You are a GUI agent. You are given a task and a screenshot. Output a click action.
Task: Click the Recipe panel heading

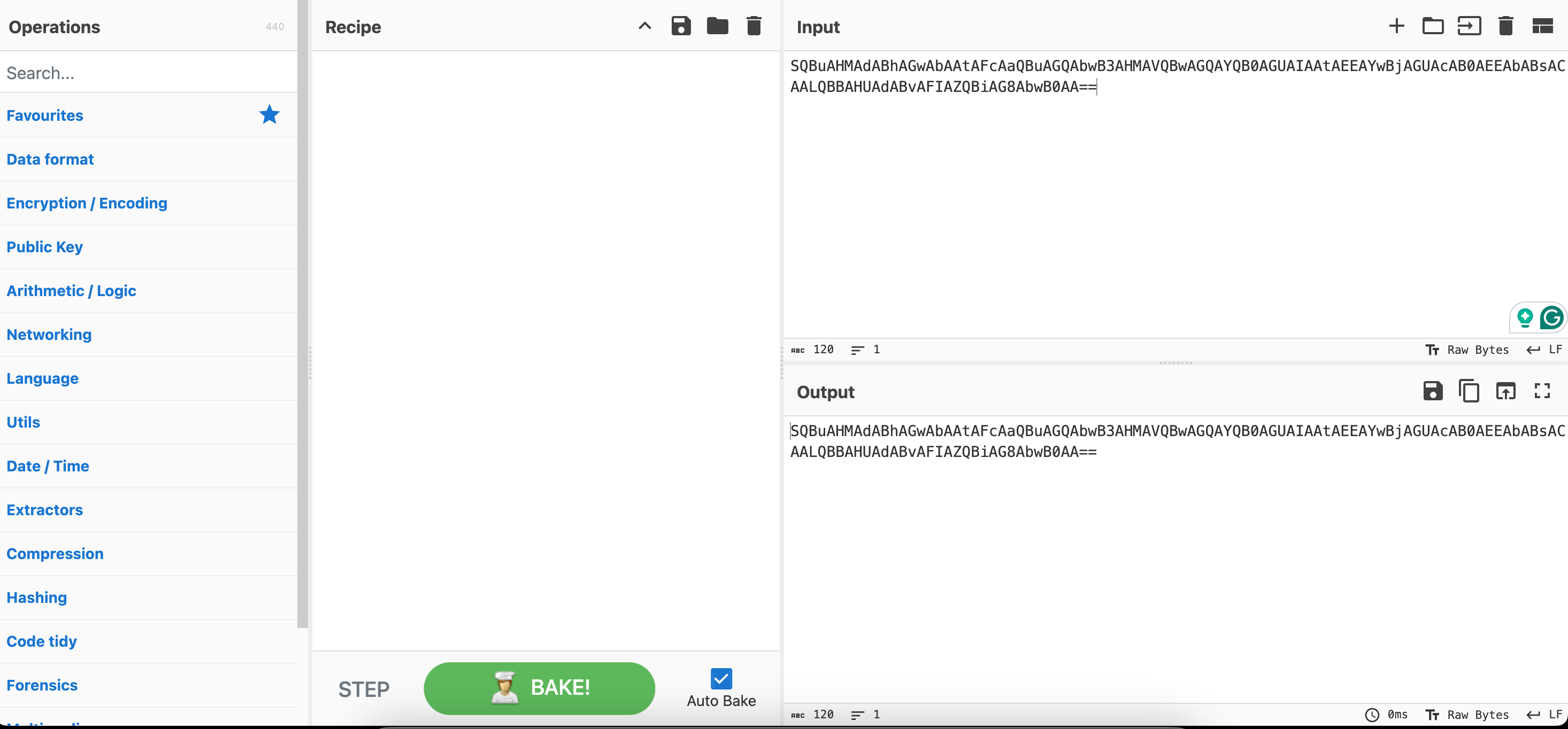click(x=353, y=27)
